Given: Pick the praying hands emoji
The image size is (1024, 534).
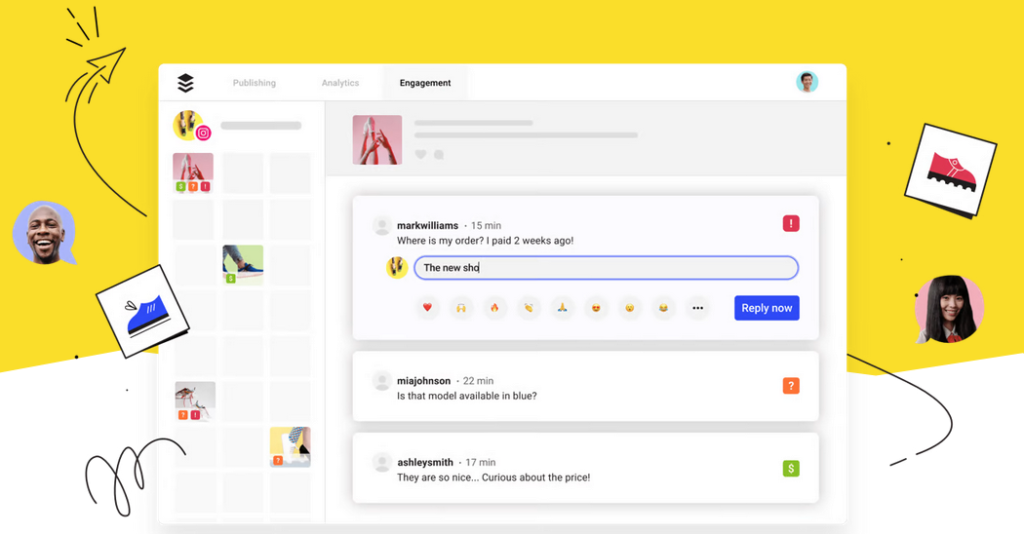Looking at the screenshot, I should [562, 308].
